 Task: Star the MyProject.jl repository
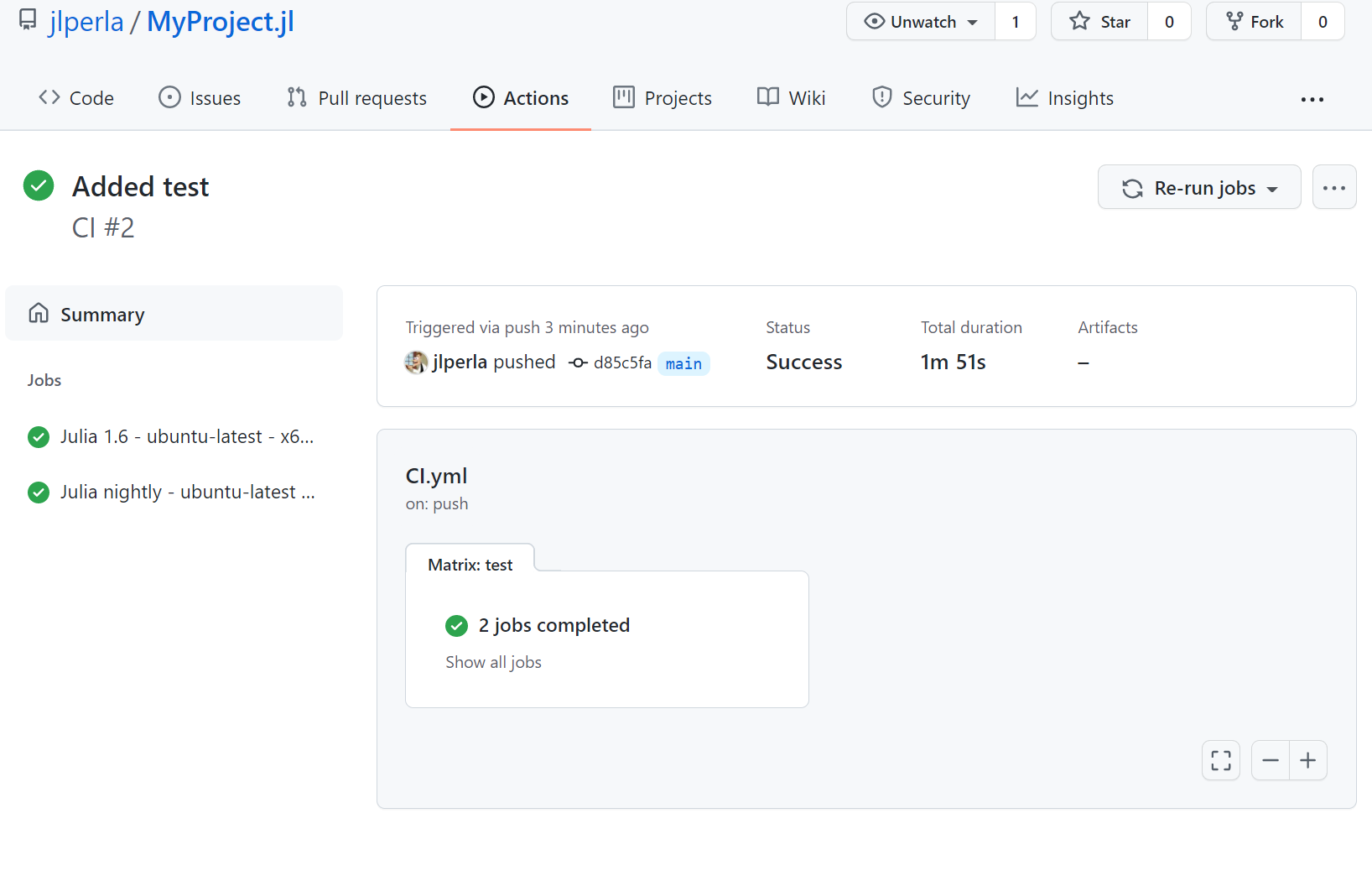(x=1099, y=22)
